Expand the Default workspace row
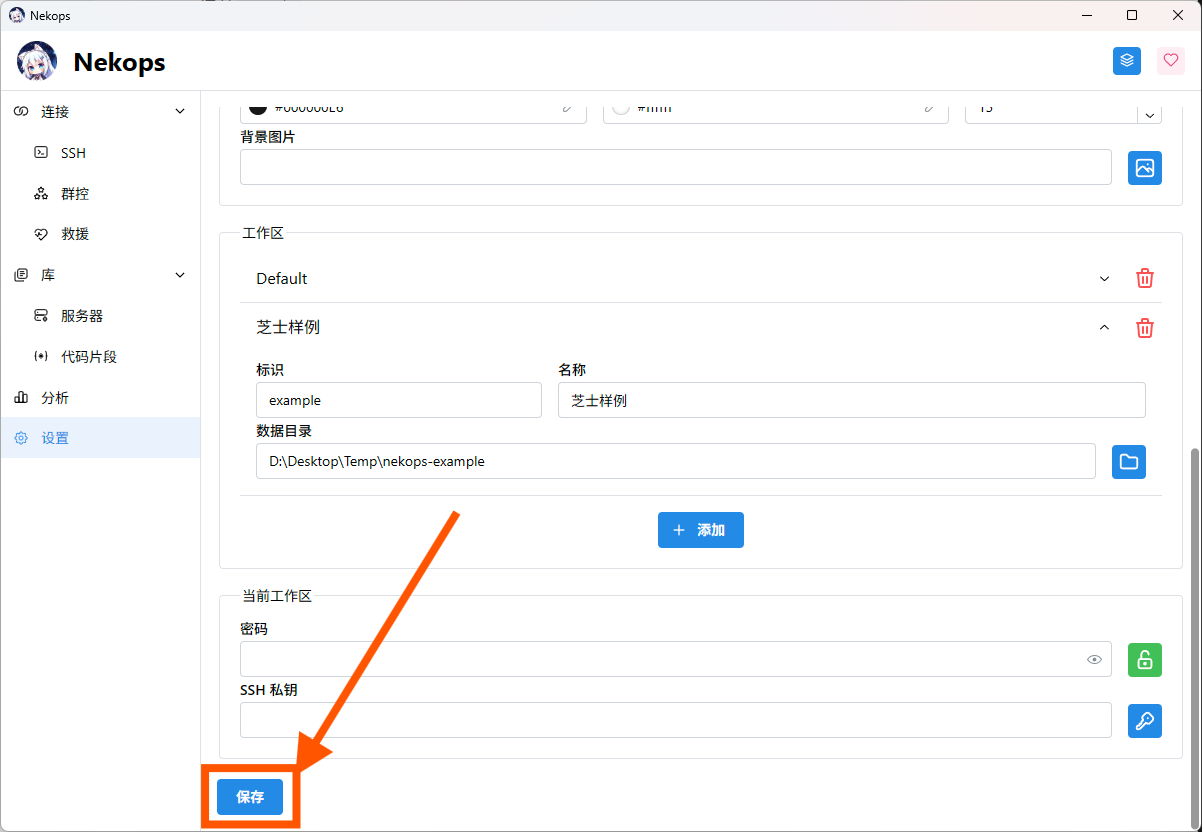This screenshot has height=832, width=1202. click(x=1104, y=279)
